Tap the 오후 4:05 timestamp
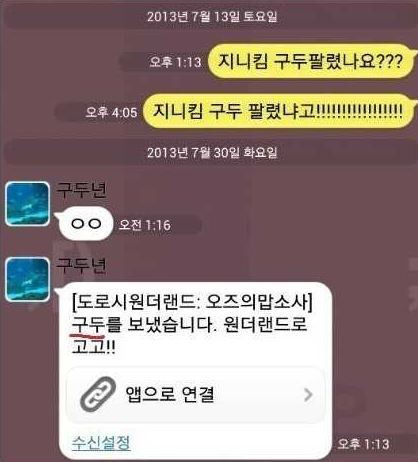Screen dimensions: 418x462 (x=111, y=112)
